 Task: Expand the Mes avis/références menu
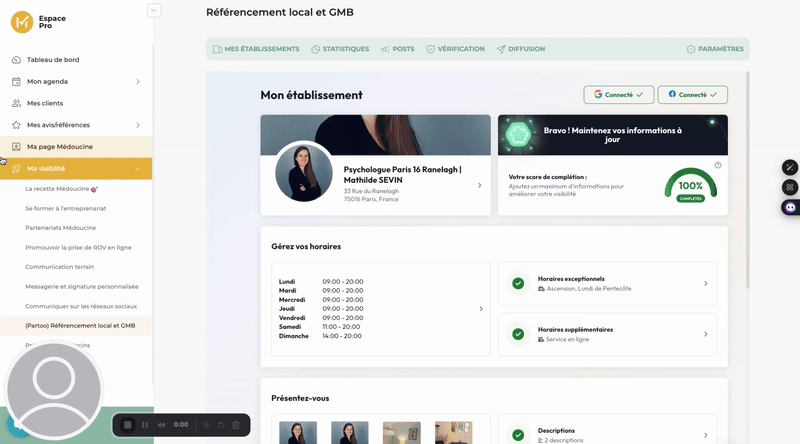tap(137, 125)
